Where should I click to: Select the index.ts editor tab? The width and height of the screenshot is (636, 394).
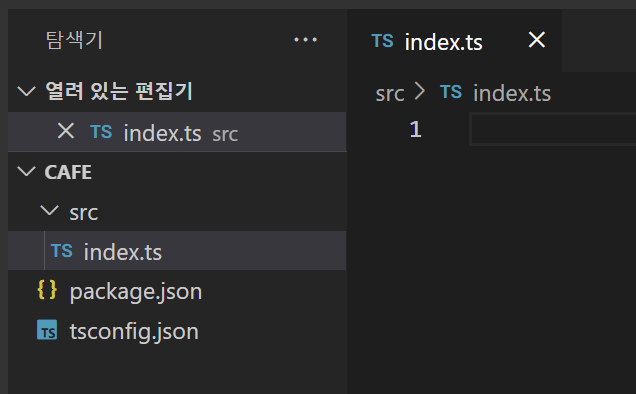[x=454, y=41]
